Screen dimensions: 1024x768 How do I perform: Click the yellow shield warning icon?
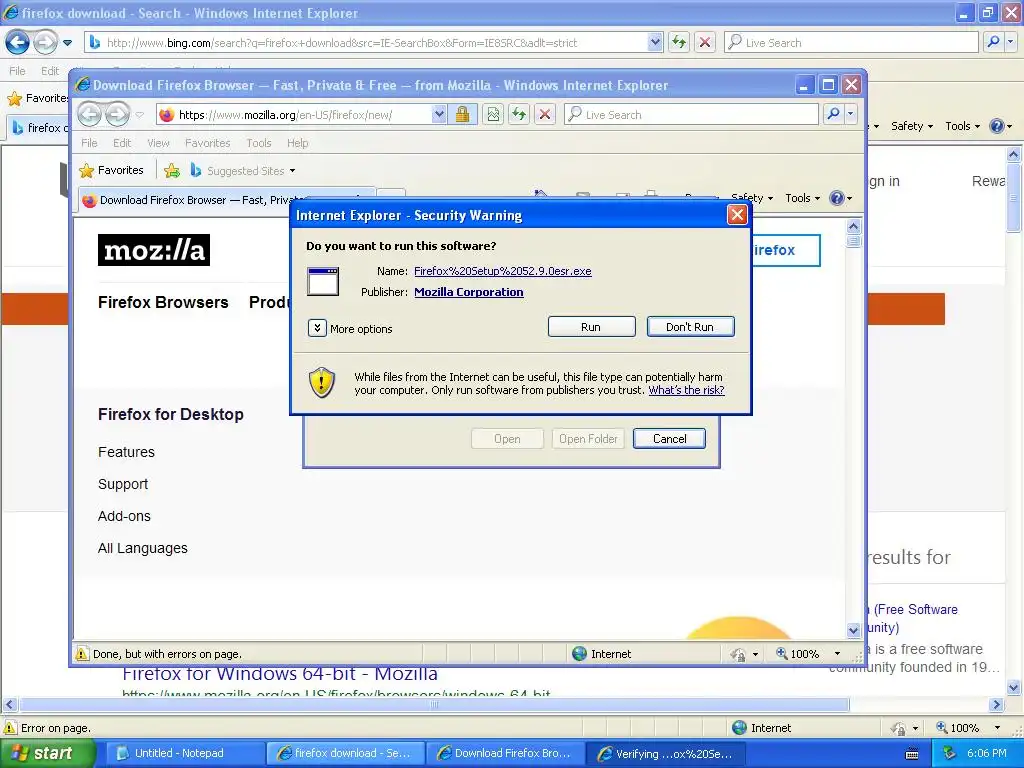321,383
